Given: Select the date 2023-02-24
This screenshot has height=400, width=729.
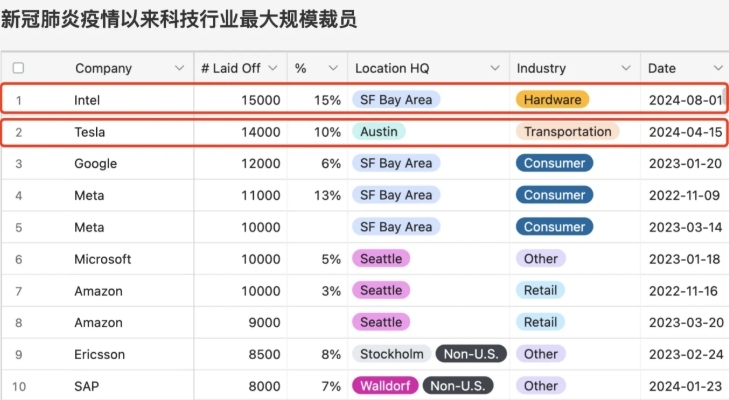Looking at the screenshot, I should (686, 354).
